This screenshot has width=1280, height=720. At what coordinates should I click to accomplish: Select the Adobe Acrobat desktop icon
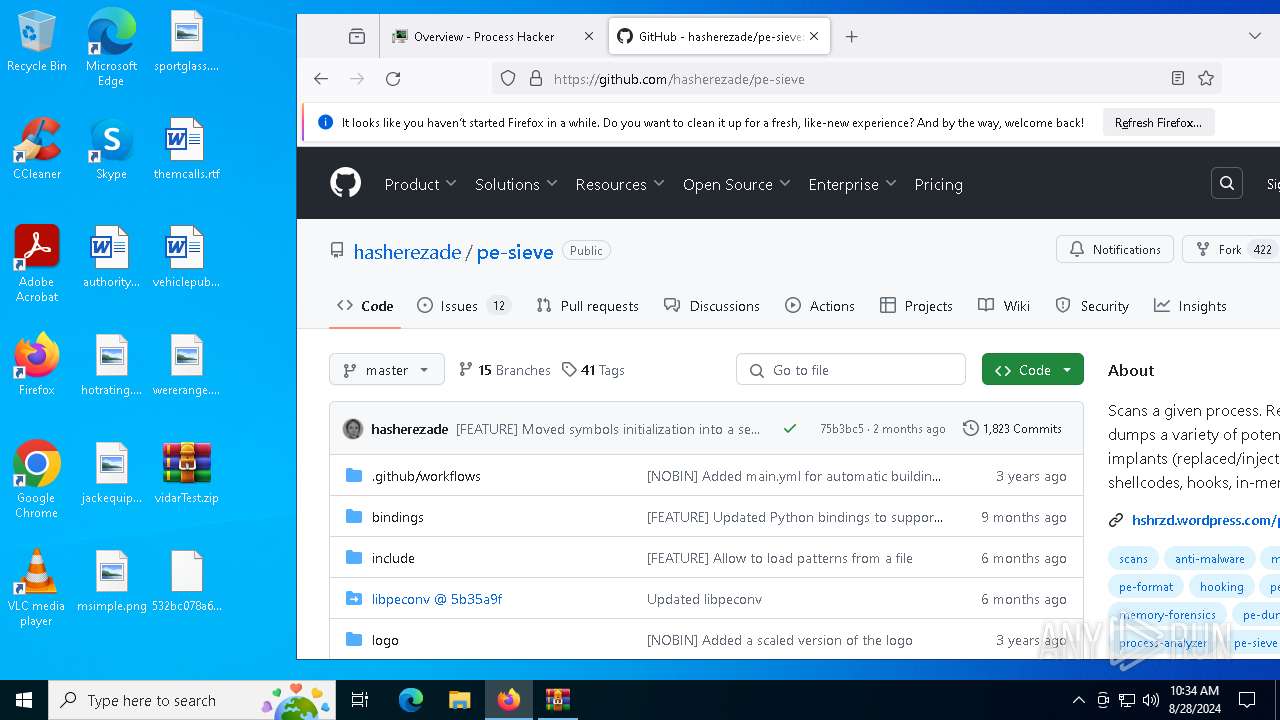tap(37, 264)
